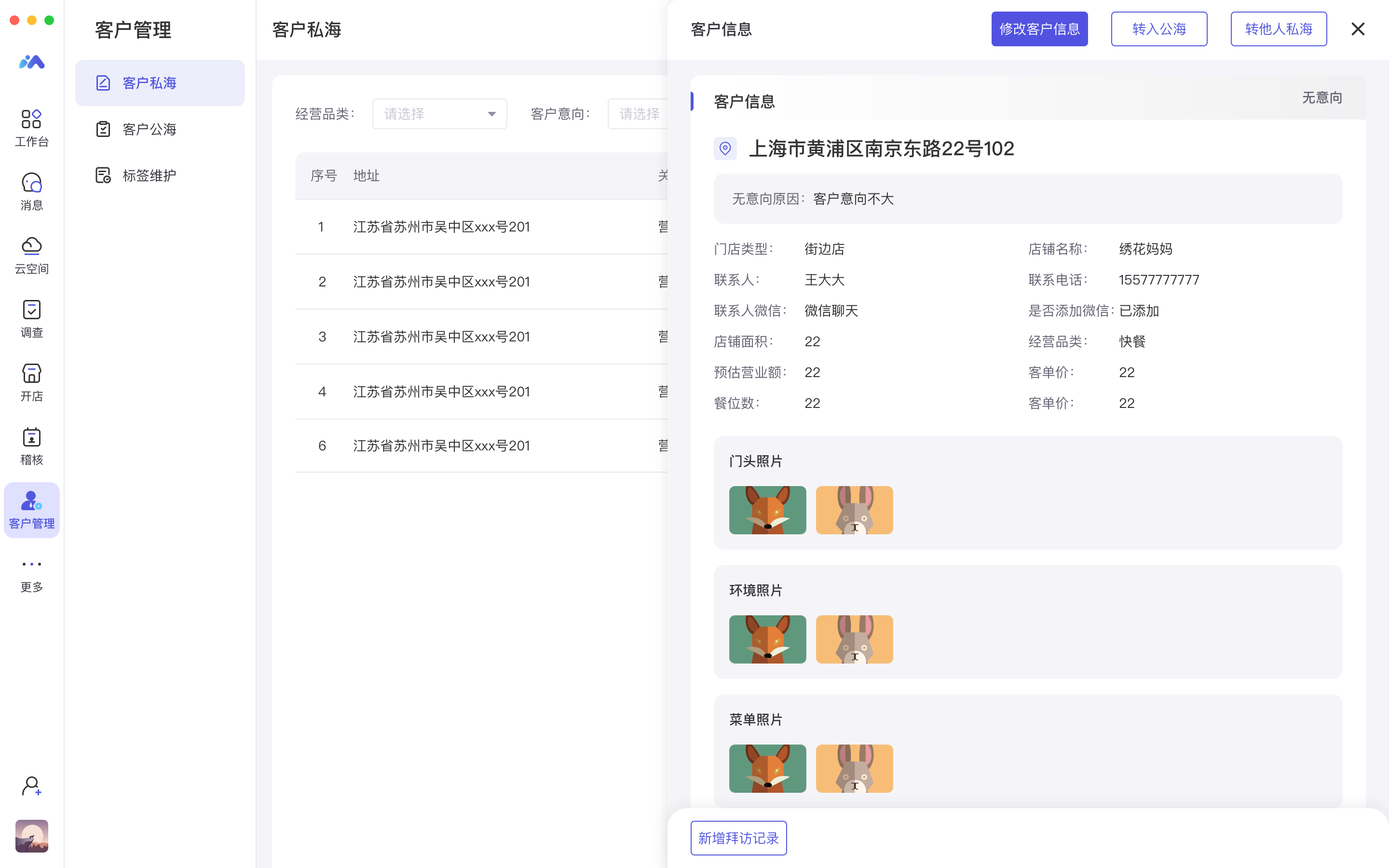
Task: Click the 更多 three-dots icon
Action: pyautogui.click(x=31, y=564)
